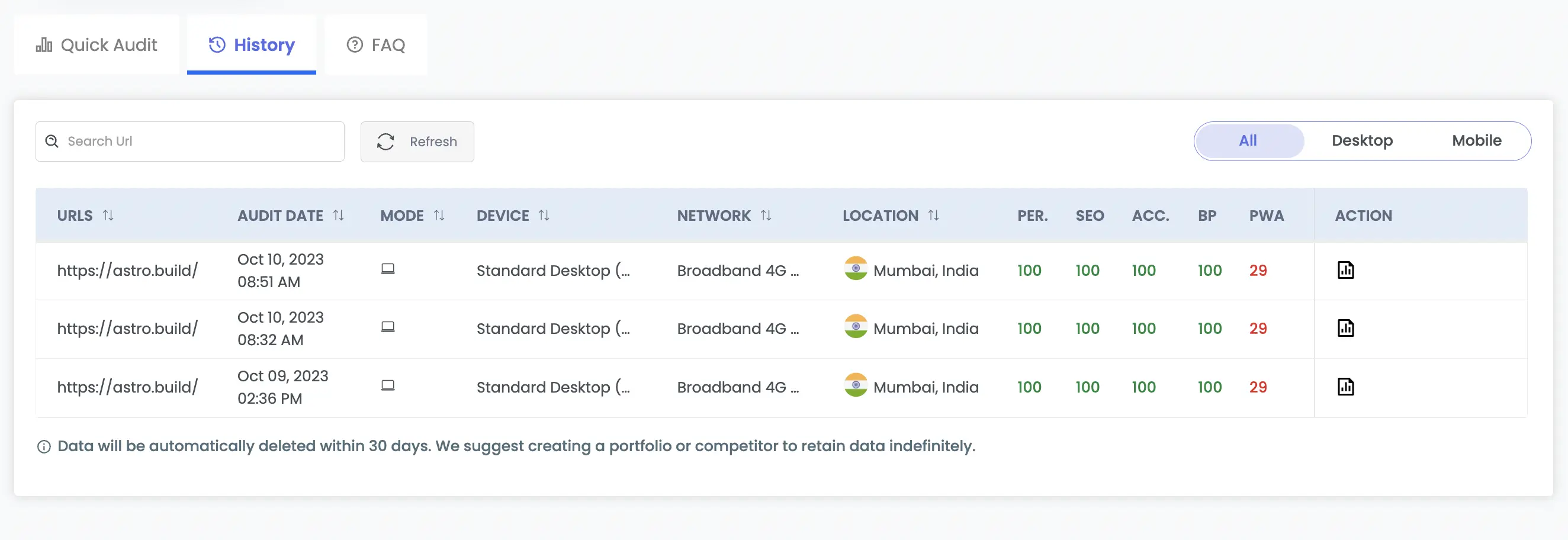Click desktop mode icon in 08:51 AM row
Image resolution: width=1568 pixels, height=540 pixels.
(388, 268)
